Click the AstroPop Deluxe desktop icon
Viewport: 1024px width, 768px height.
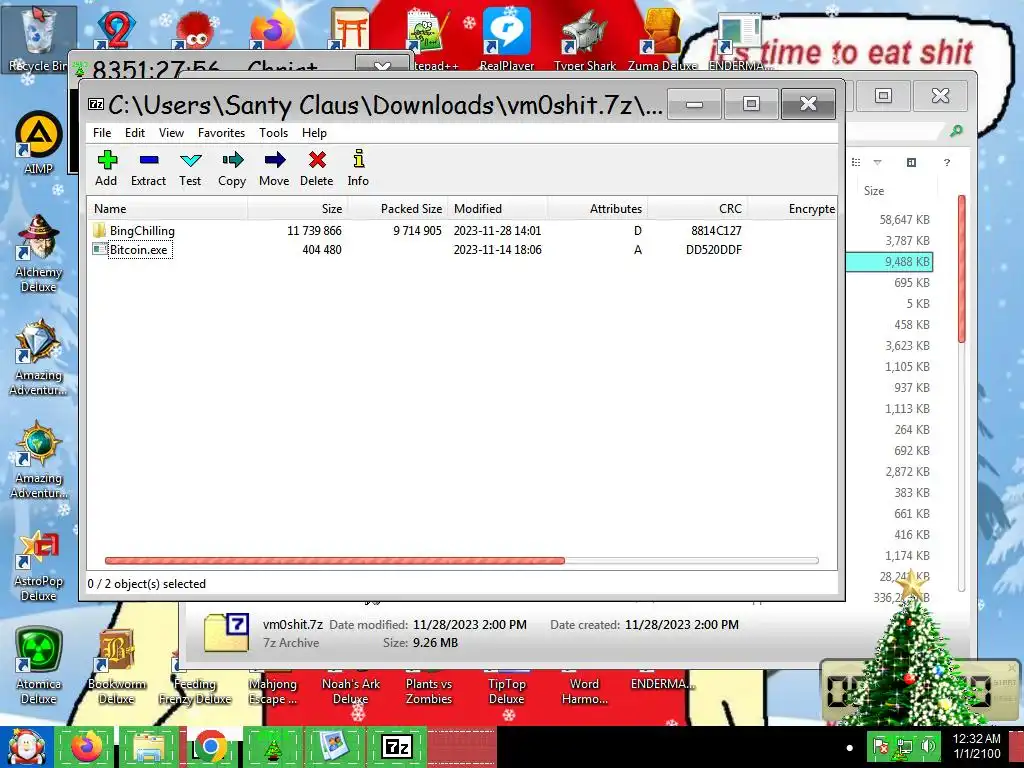(x=39, y=566)
